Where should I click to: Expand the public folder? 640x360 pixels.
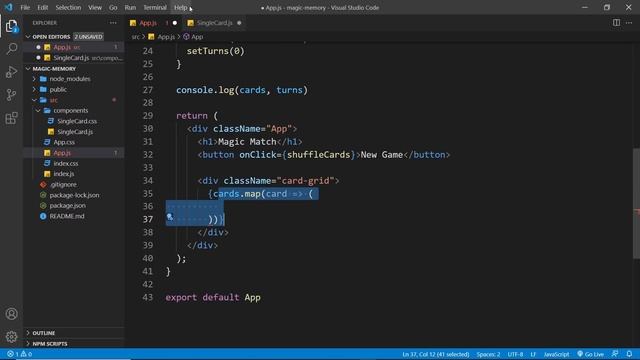click(x=35, y=89)
